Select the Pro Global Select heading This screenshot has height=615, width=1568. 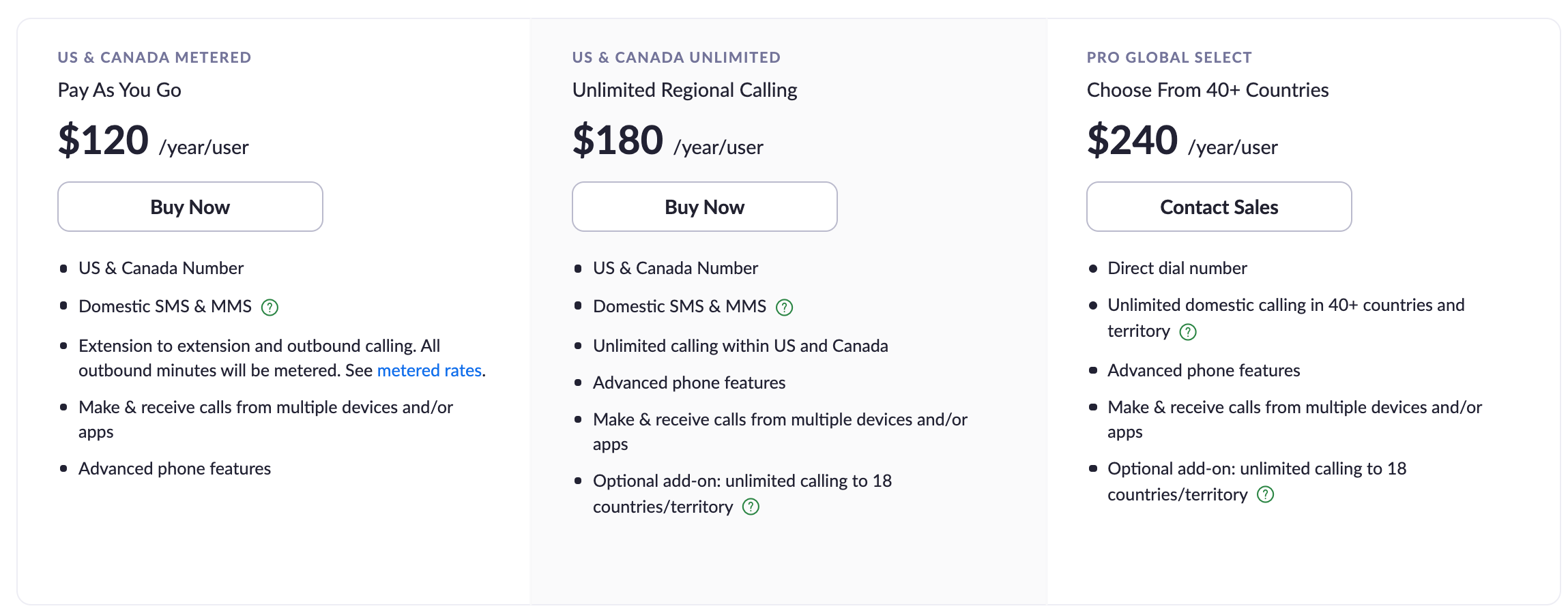[1170, 57]
